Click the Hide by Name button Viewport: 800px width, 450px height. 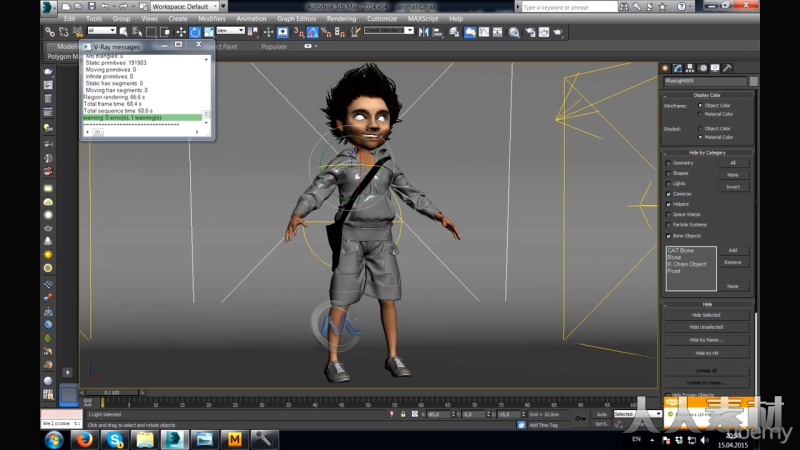click(706, 340)
